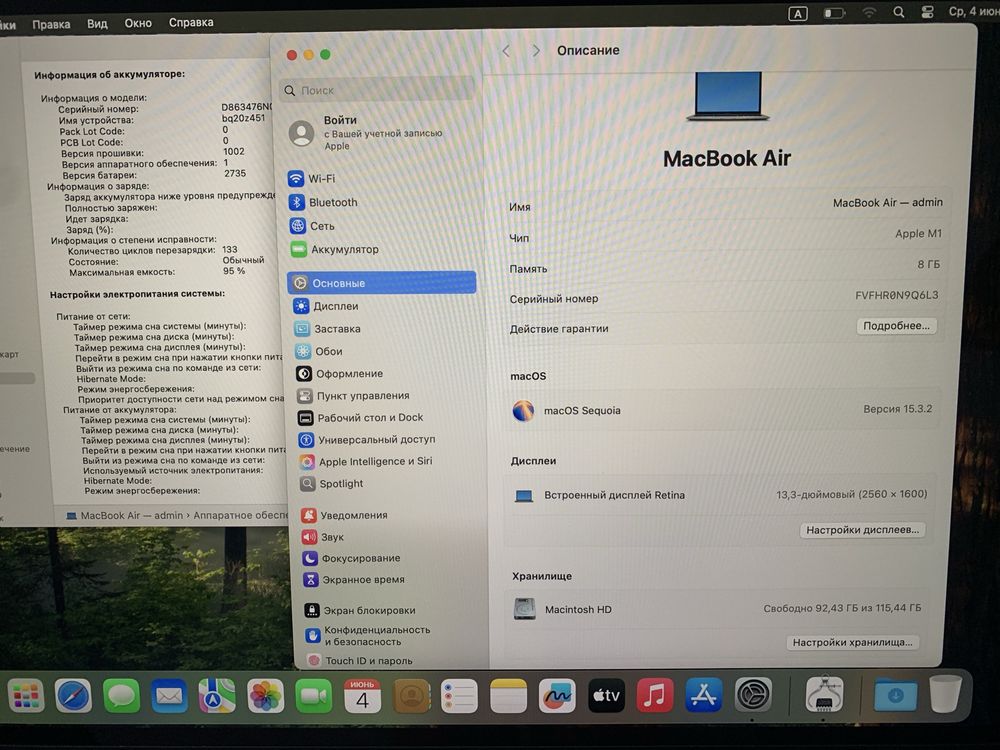
Task: Open Music app in Dock
Action: 655,695
